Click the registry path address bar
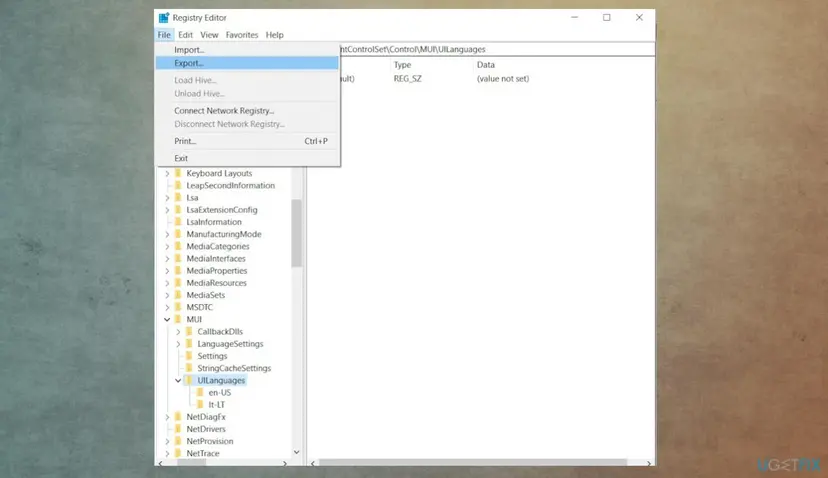This screenshot has width=828, height=478. (496, 49)
